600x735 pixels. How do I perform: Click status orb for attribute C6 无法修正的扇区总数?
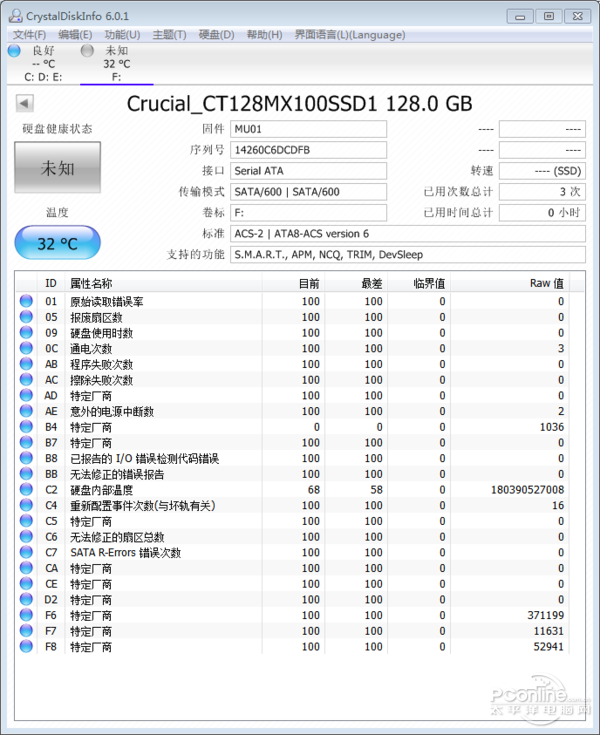(x=26, y=537)
